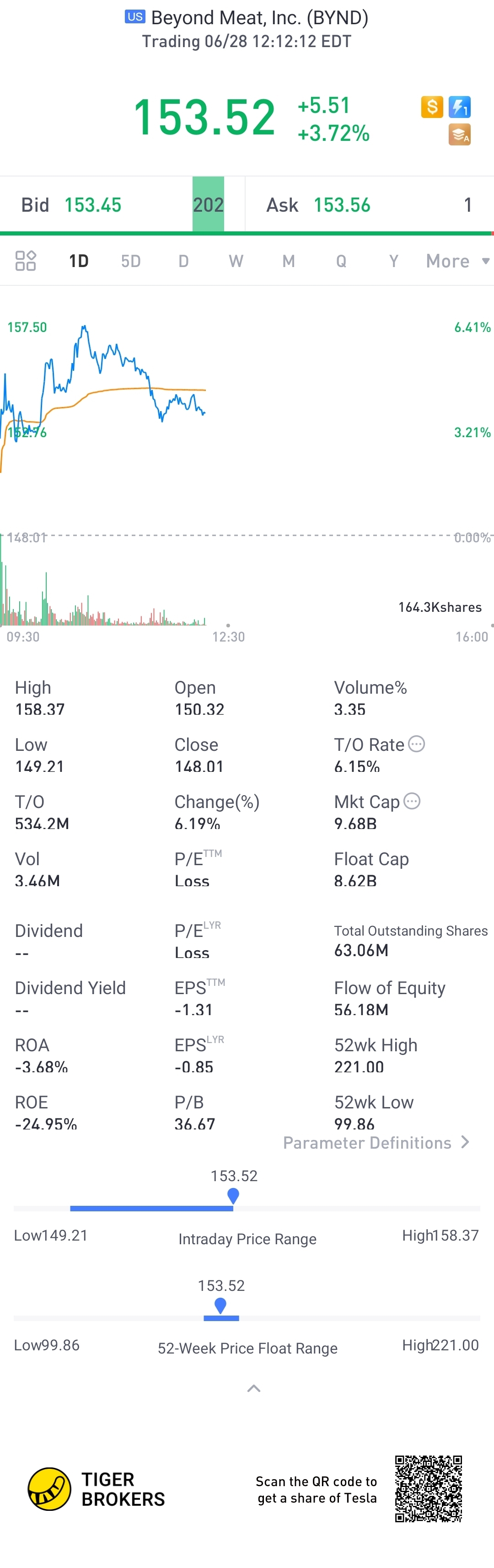
Task: Click the Intraday Price Range marker
Action: (x=233, y=1196)
